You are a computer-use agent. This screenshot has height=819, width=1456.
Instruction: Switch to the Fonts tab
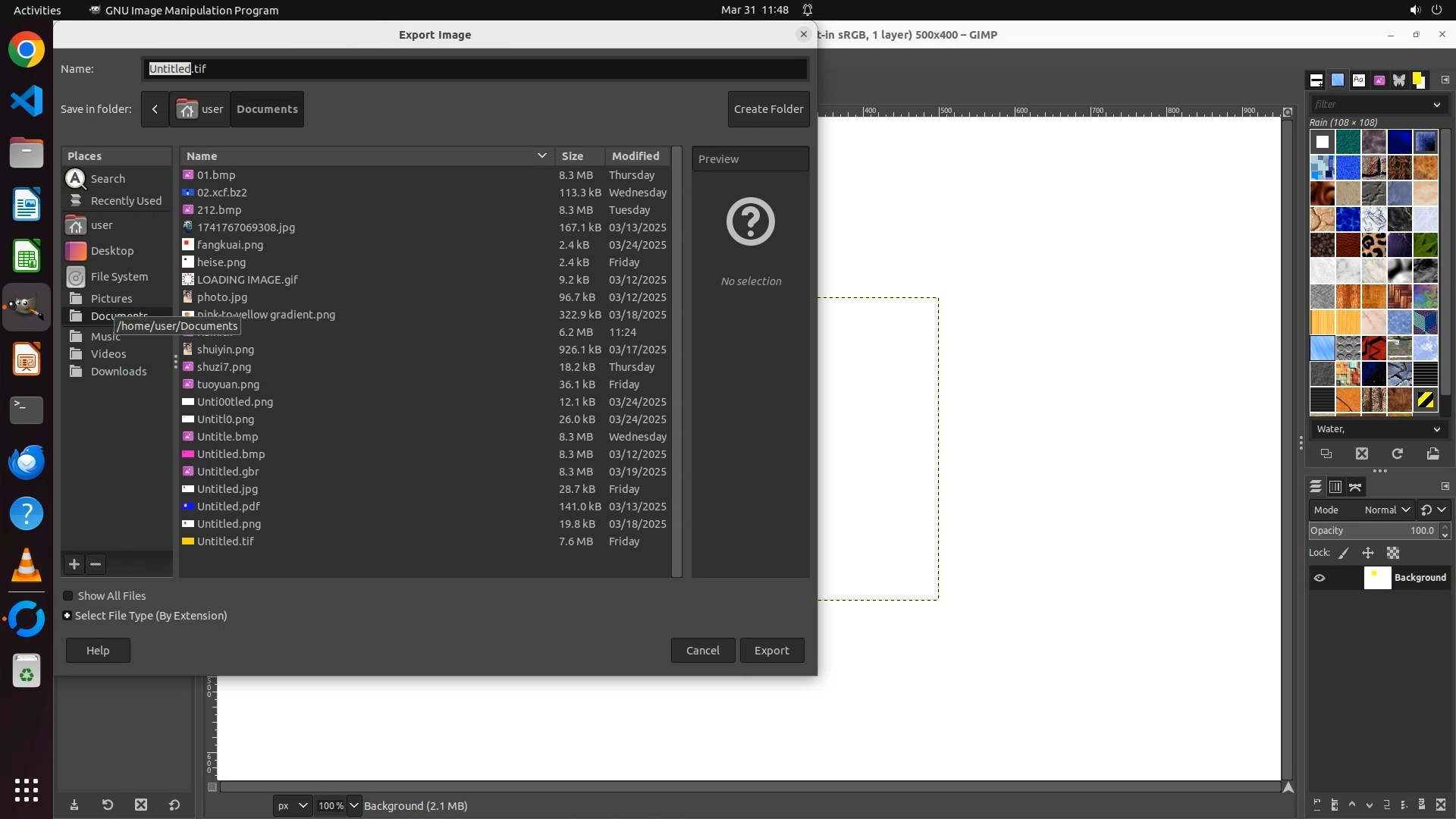(x=1358, y=80)
